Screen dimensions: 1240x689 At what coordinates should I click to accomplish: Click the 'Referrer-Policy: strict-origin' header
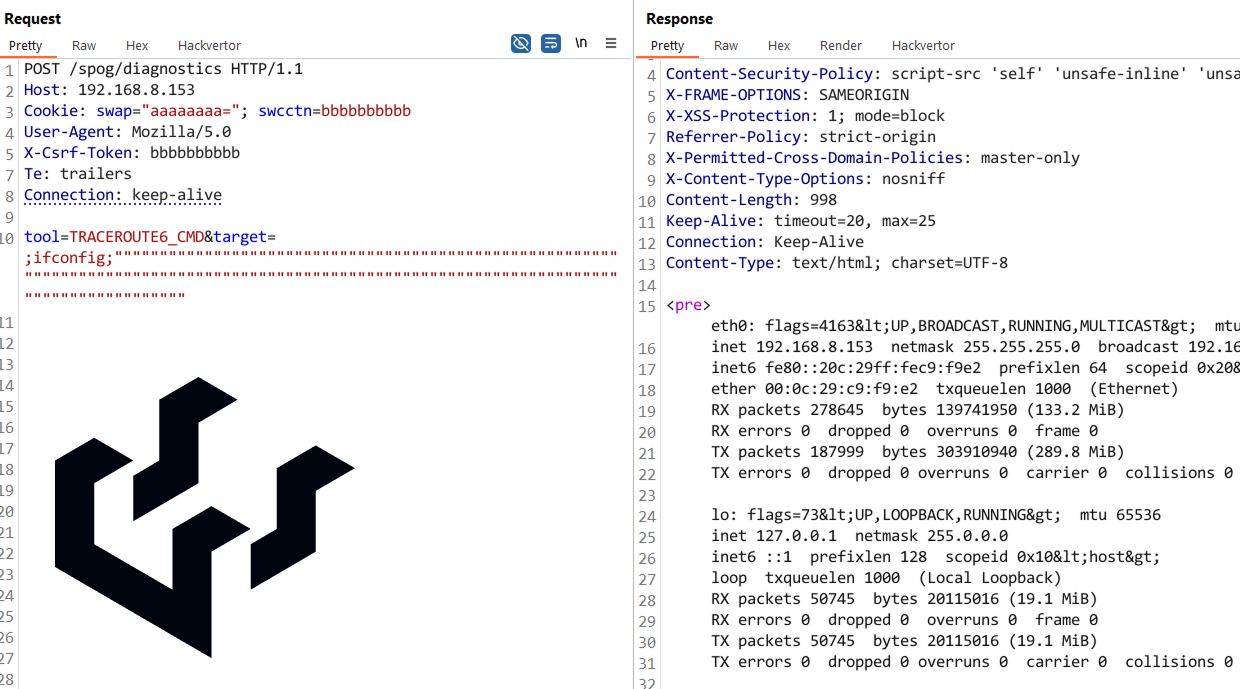(x=801, y=137)
